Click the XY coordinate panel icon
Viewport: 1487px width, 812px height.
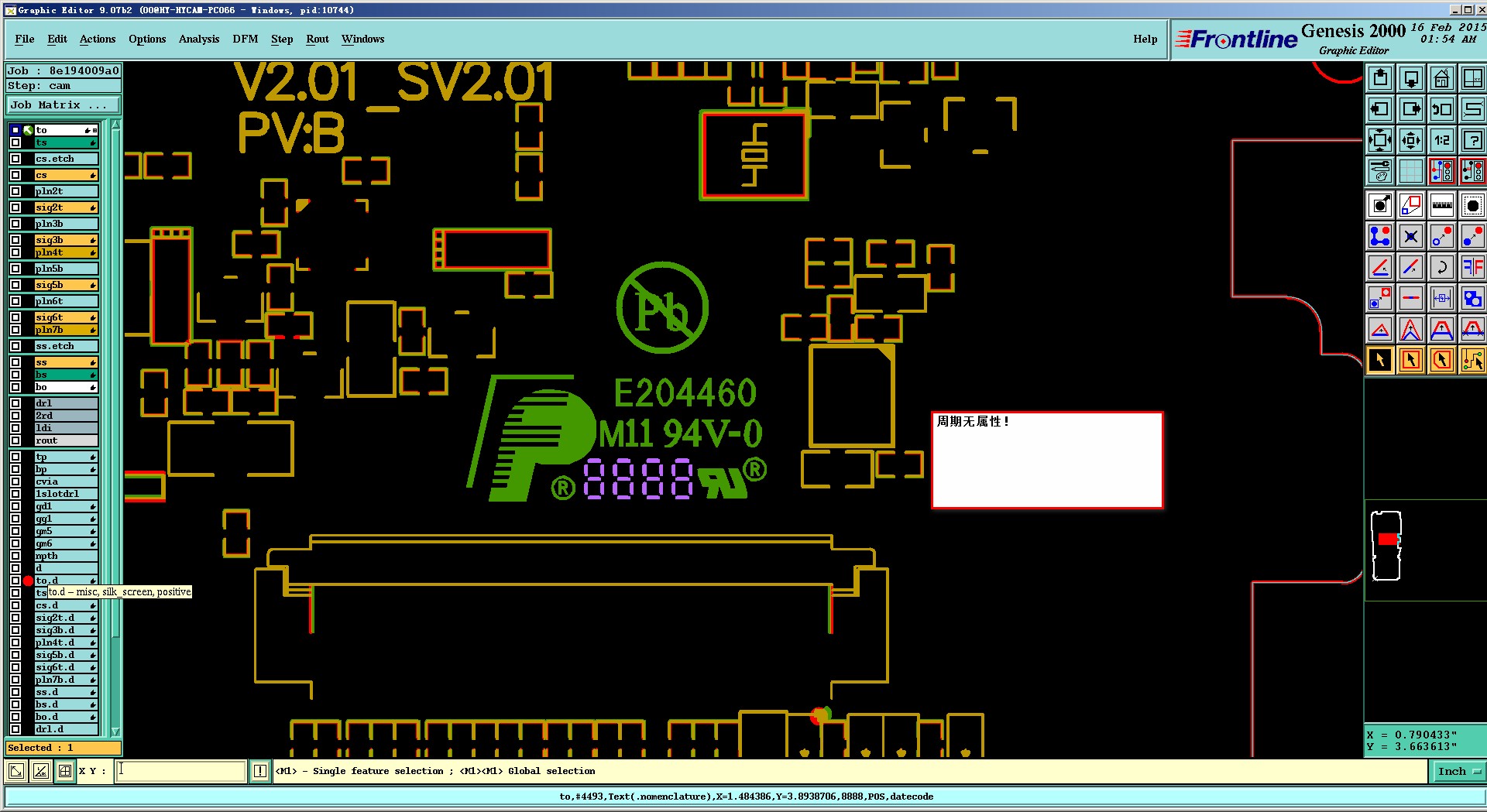point(1472,78)
